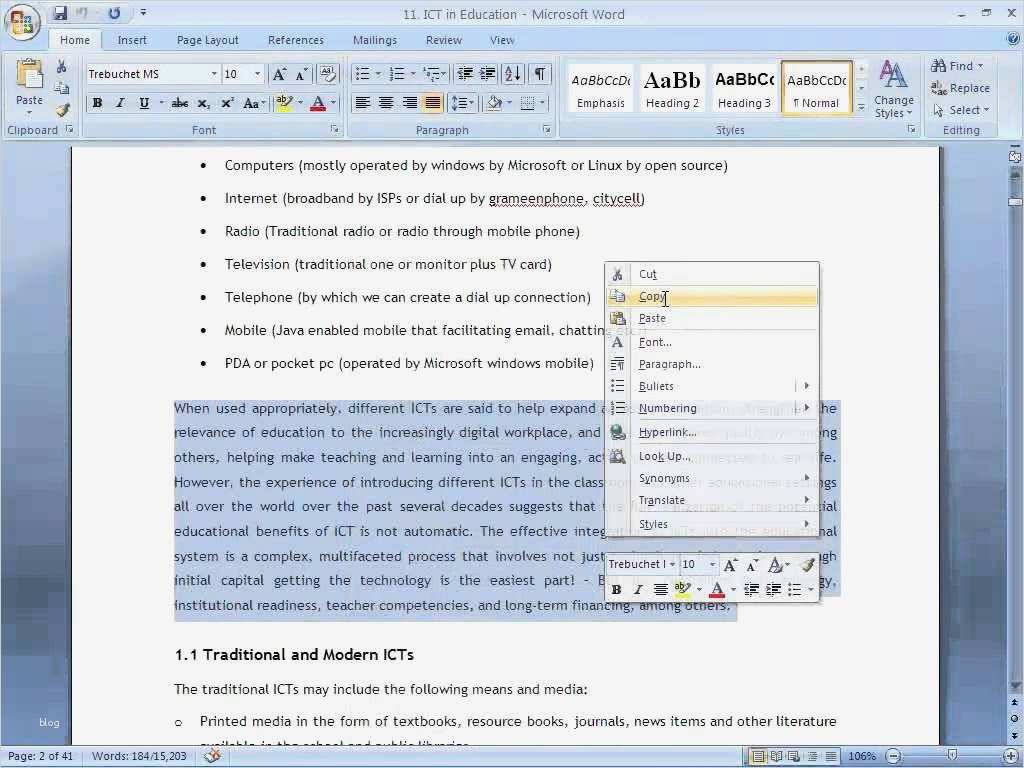1024x768 pixels.
Task: Click the subscript icon
Action: pyautogui.click(x=203, y=102)
